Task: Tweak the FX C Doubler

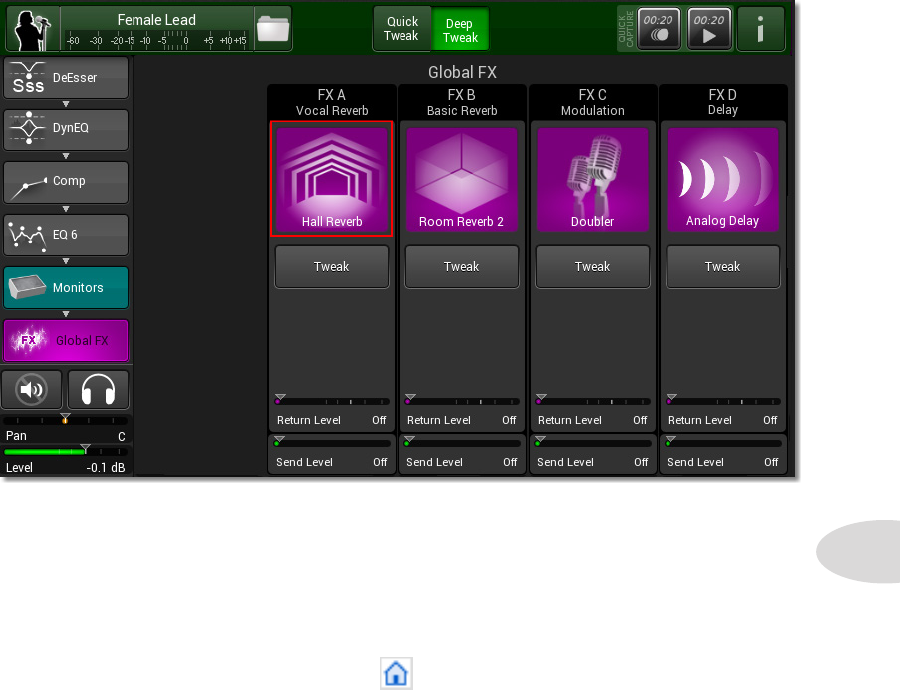Action: [592, 267]
